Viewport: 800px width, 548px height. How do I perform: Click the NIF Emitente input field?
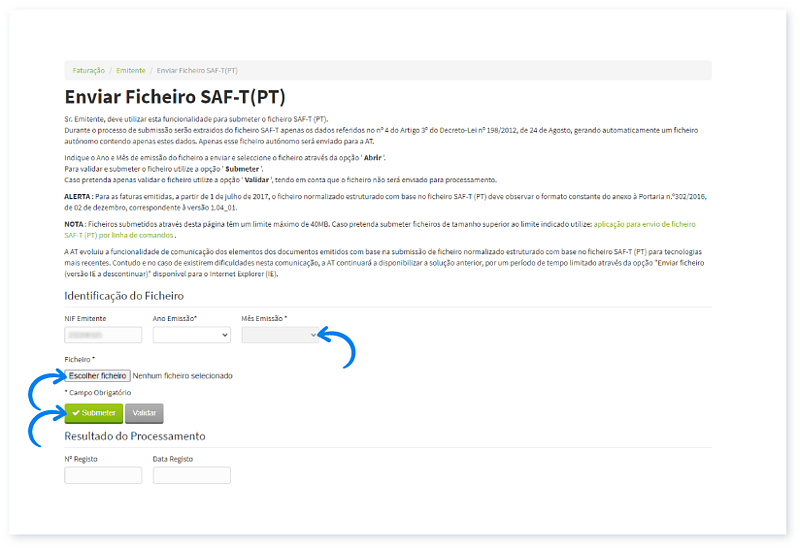tap(103, 336)
